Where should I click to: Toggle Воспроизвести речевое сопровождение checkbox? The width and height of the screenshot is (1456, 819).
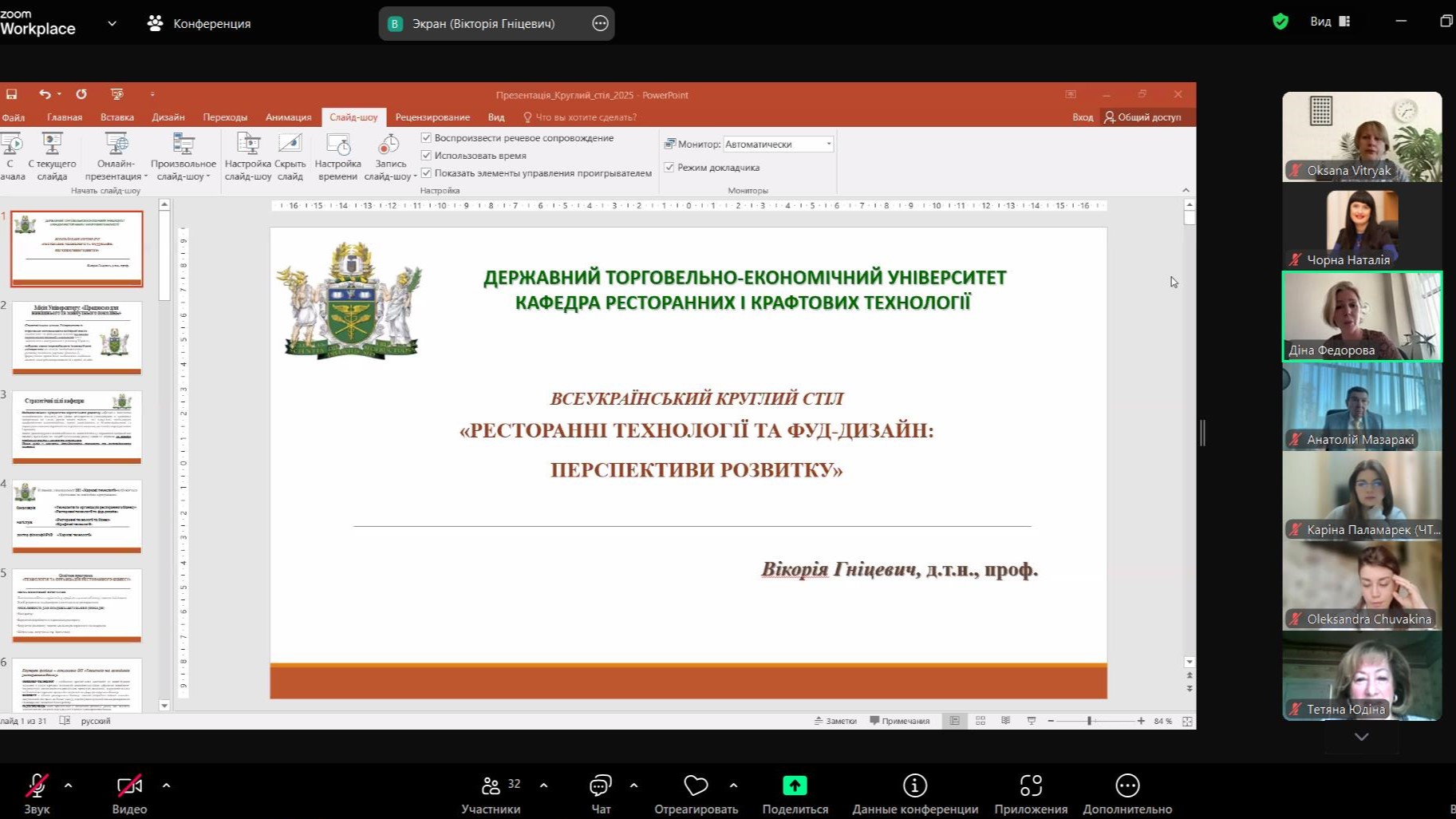pos(427,138)
